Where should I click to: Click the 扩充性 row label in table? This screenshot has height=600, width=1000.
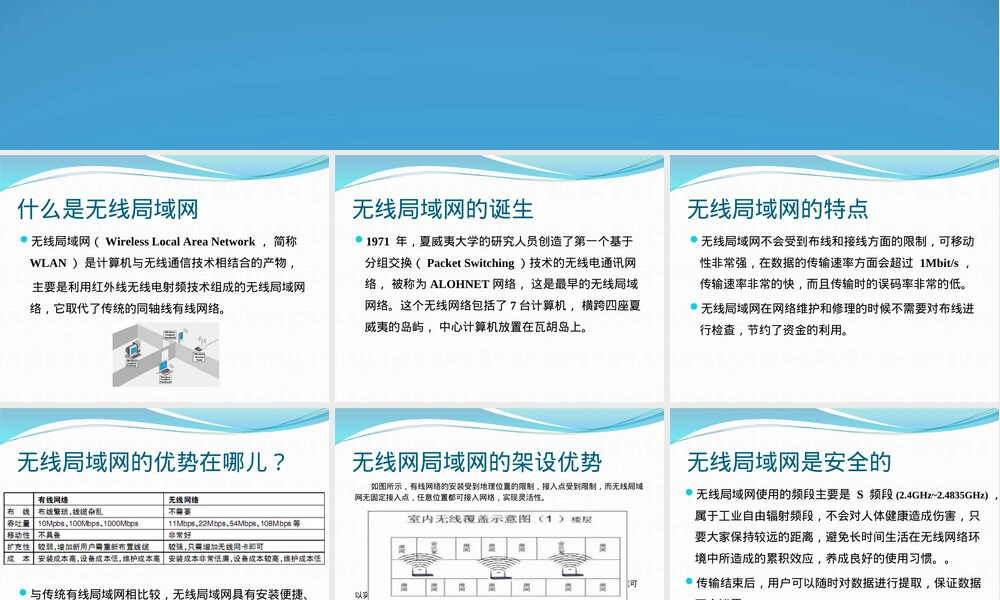pyautogui.click(x=18, y=546)
